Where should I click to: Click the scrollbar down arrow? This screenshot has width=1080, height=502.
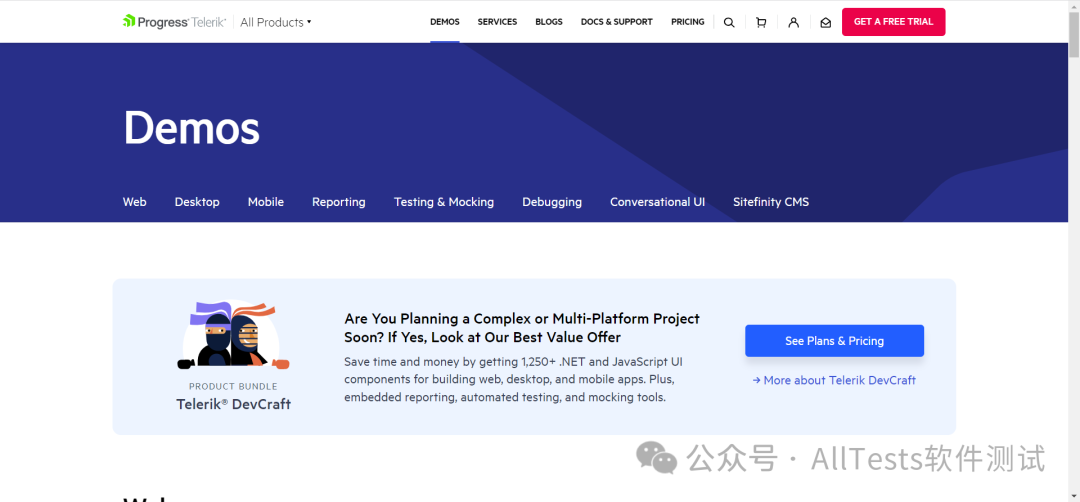pos(1074,496)
